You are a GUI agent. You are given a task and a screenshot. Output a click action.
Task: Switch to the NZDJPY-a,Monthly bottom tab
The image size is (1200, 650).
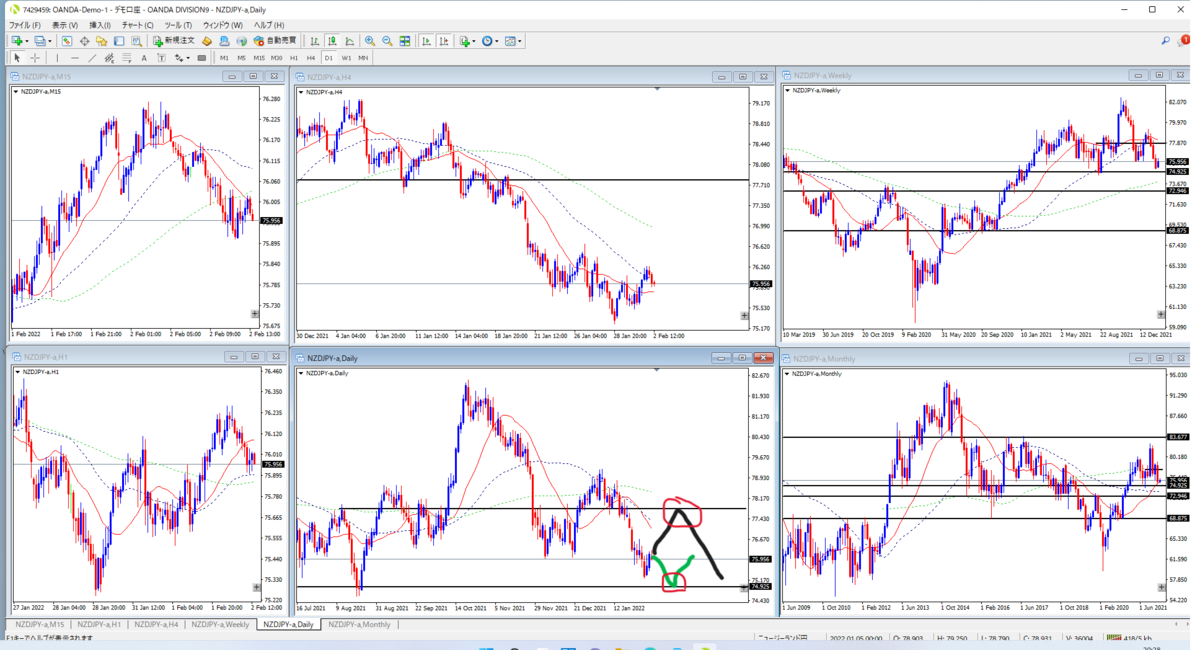point(359,624)
